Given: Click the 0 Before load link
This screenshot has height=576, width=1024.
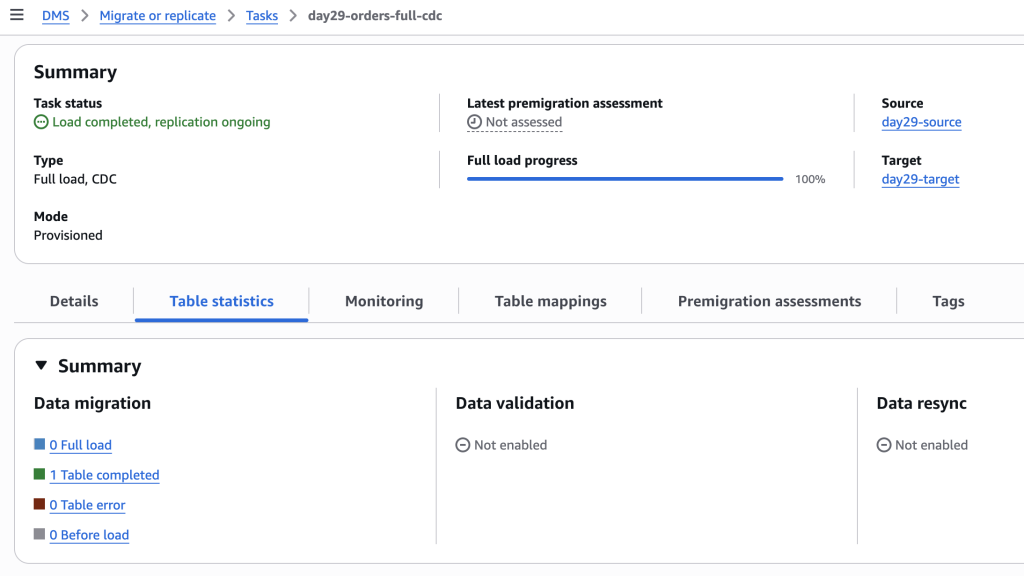Looking at the screenshot, I should coord(89,536).
